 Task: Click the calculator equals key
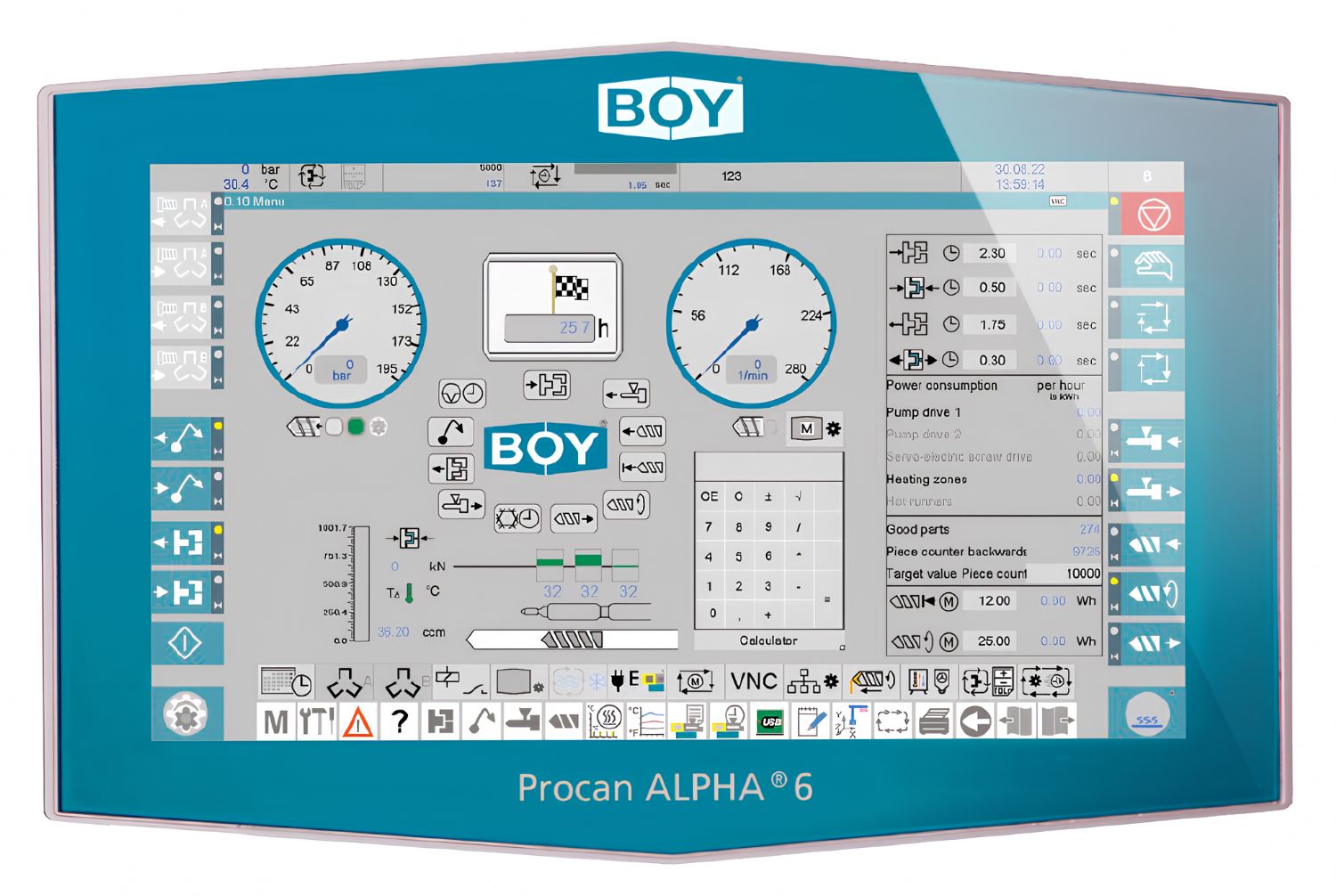(x=827, y=600)
